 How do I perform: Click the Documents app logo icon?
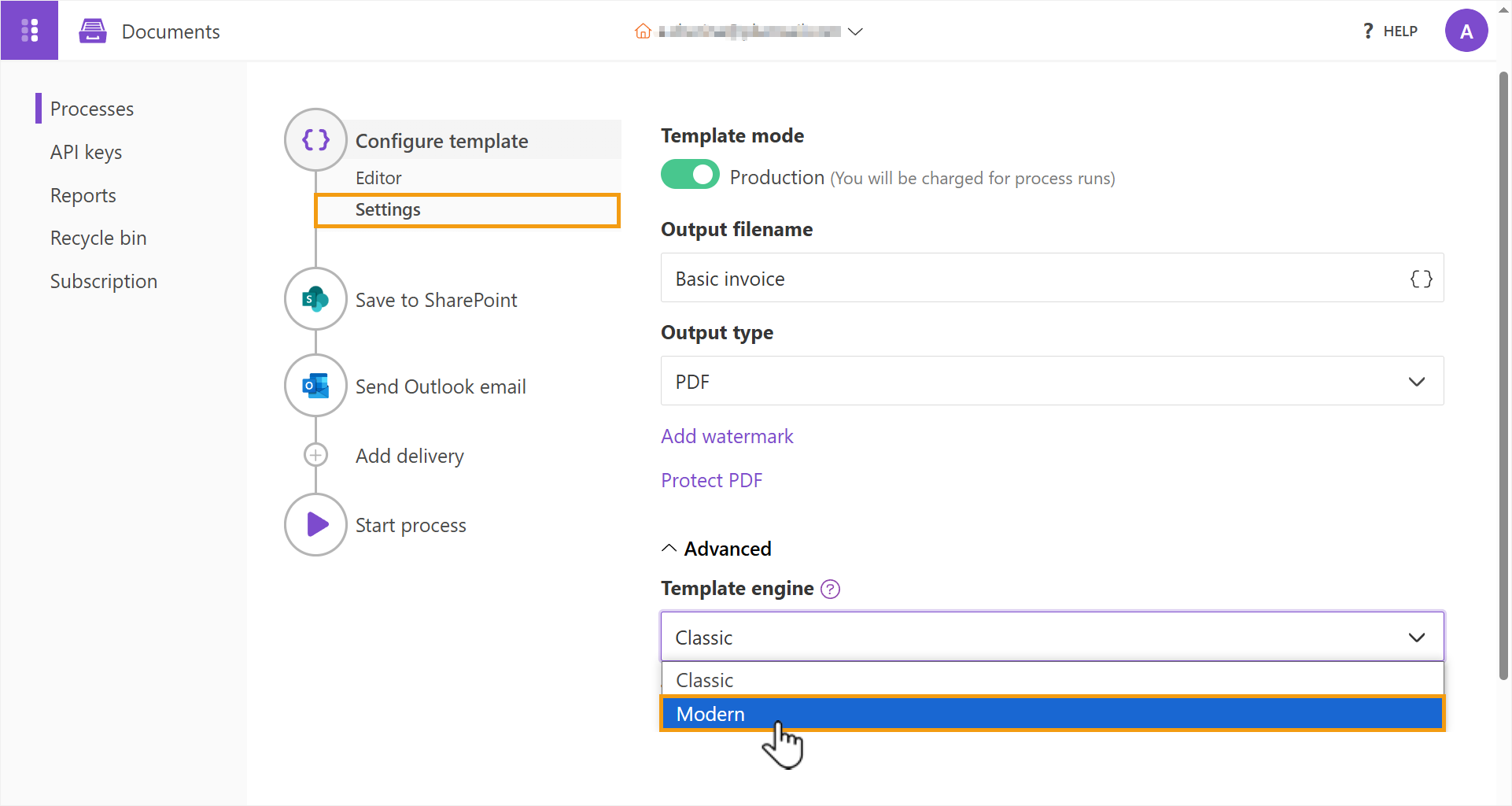click(x=93, y=31)
